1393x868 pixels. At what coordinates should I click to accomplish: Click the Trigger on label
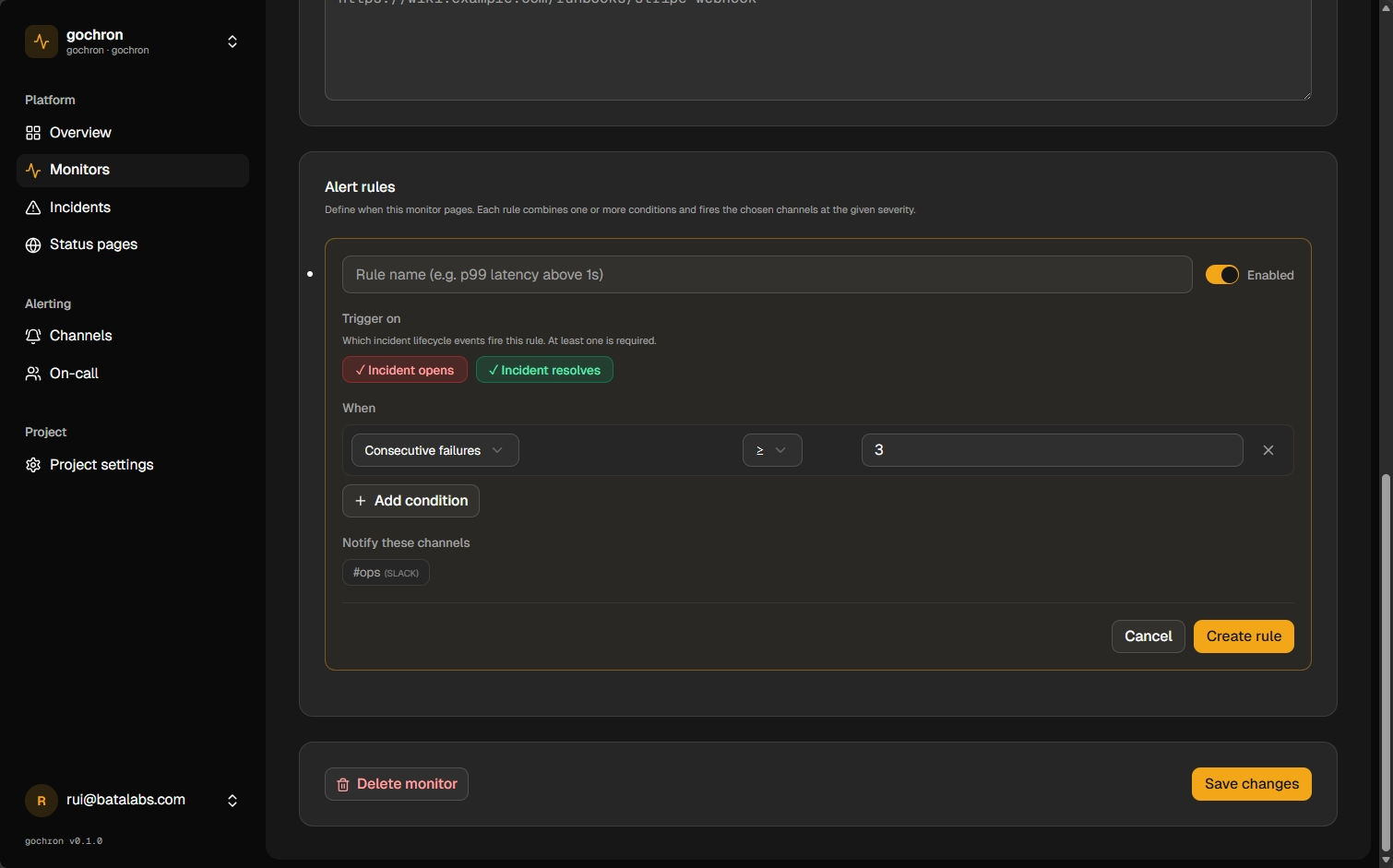pyautogui.click(x=371, y=319)
